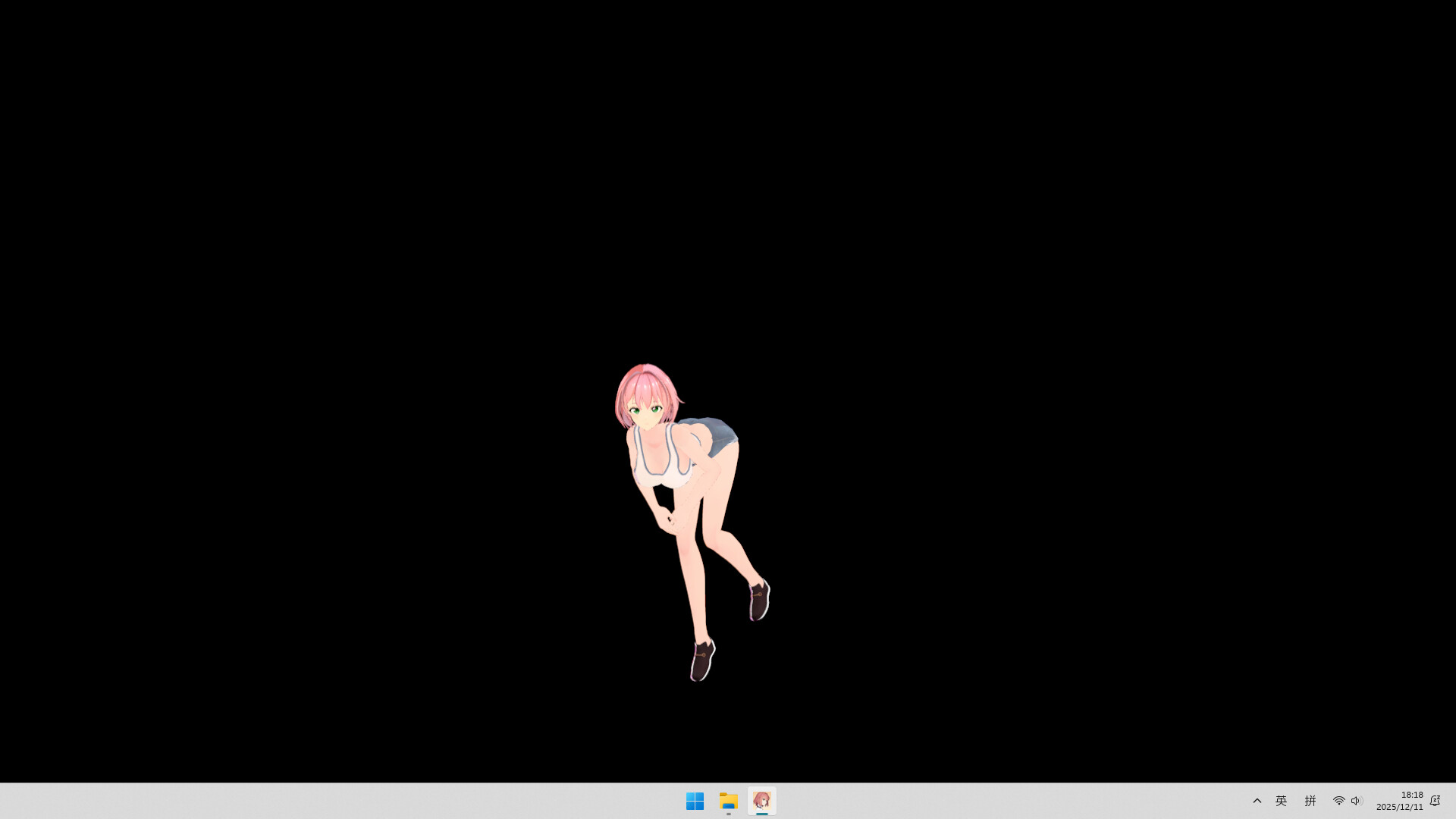
Task: Select the 拼 input mode indicator
Action: (1310, 800)
